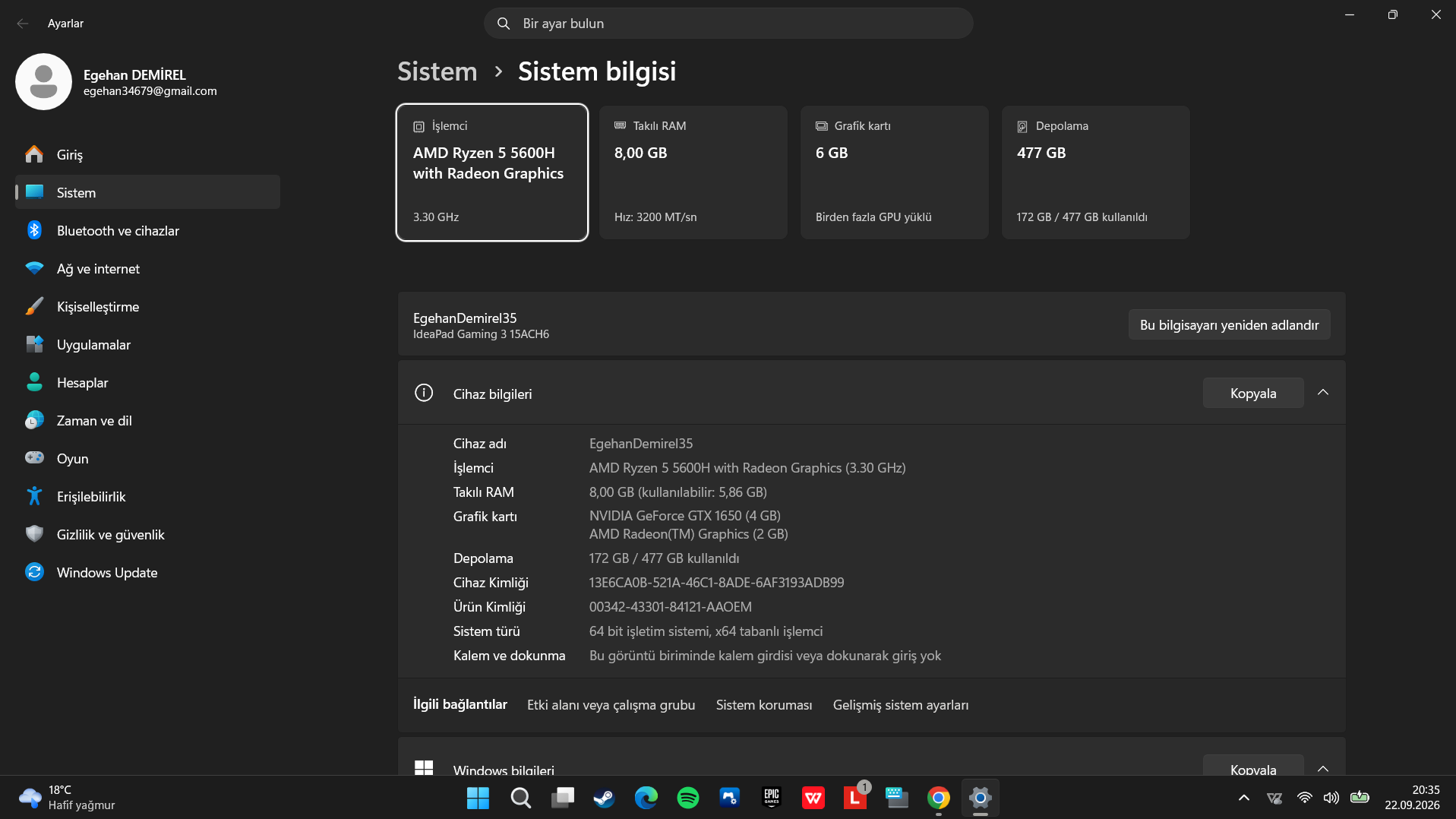Viewport: 1456px width, 819px height.
Task: Show hidden system tray icons chevron
Action: (1244, 798)
